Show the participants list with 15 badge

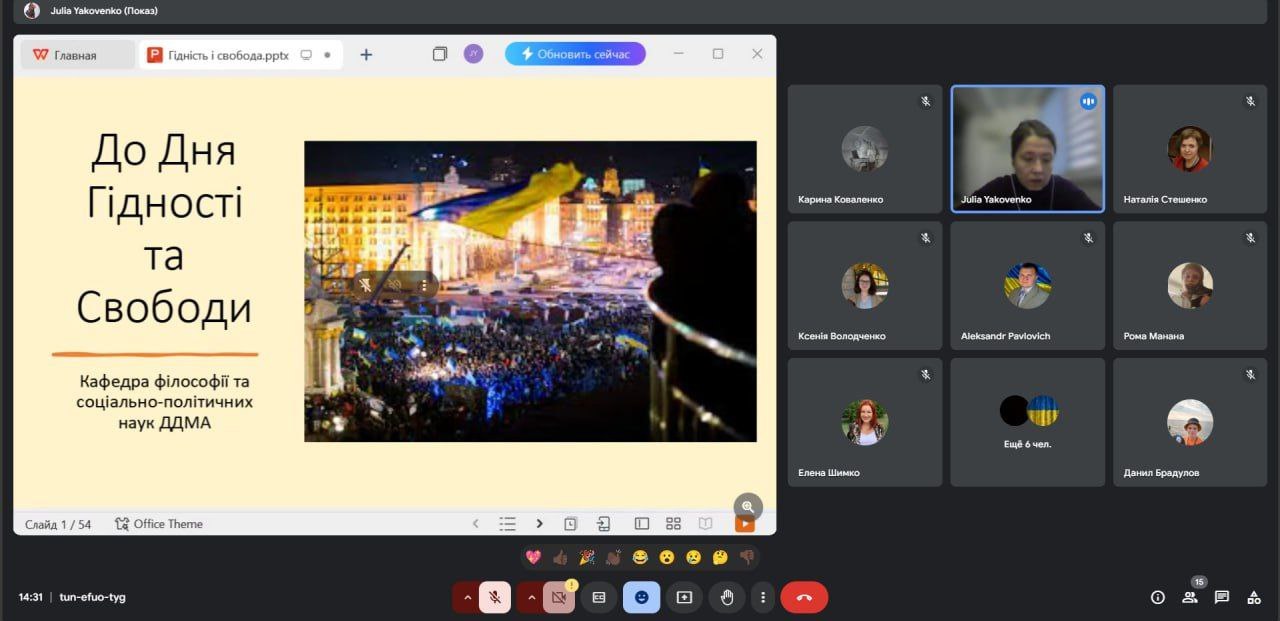(x=1189, y=597)
